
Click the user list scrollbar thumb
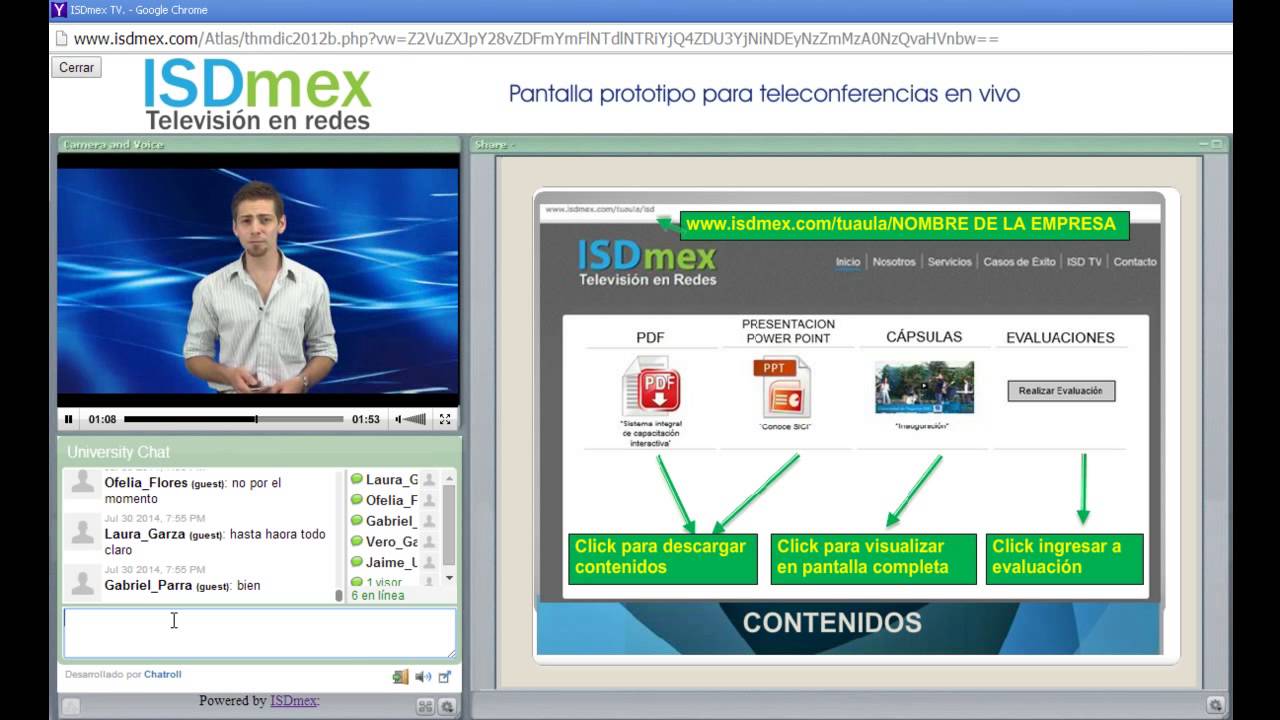[x=449, y=525]
